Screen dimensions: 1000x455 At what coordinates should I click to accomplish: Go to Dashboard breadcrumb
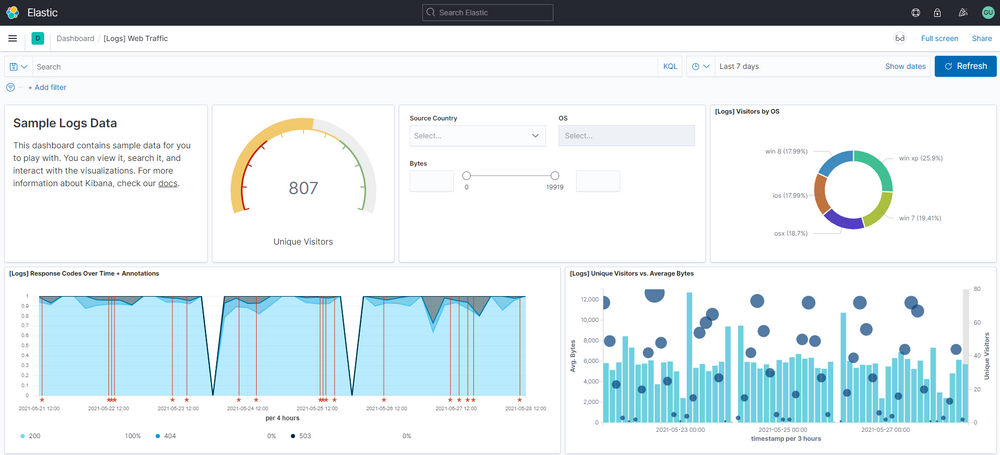click(75, 38)
